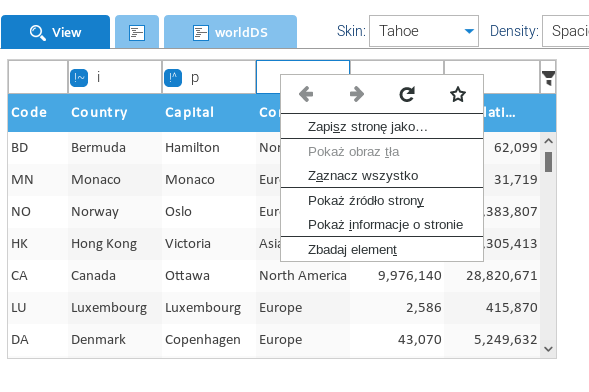Choose 'Zaznacz wszystko' menu entry
This screenshot has width=589, height=392.
382,175
